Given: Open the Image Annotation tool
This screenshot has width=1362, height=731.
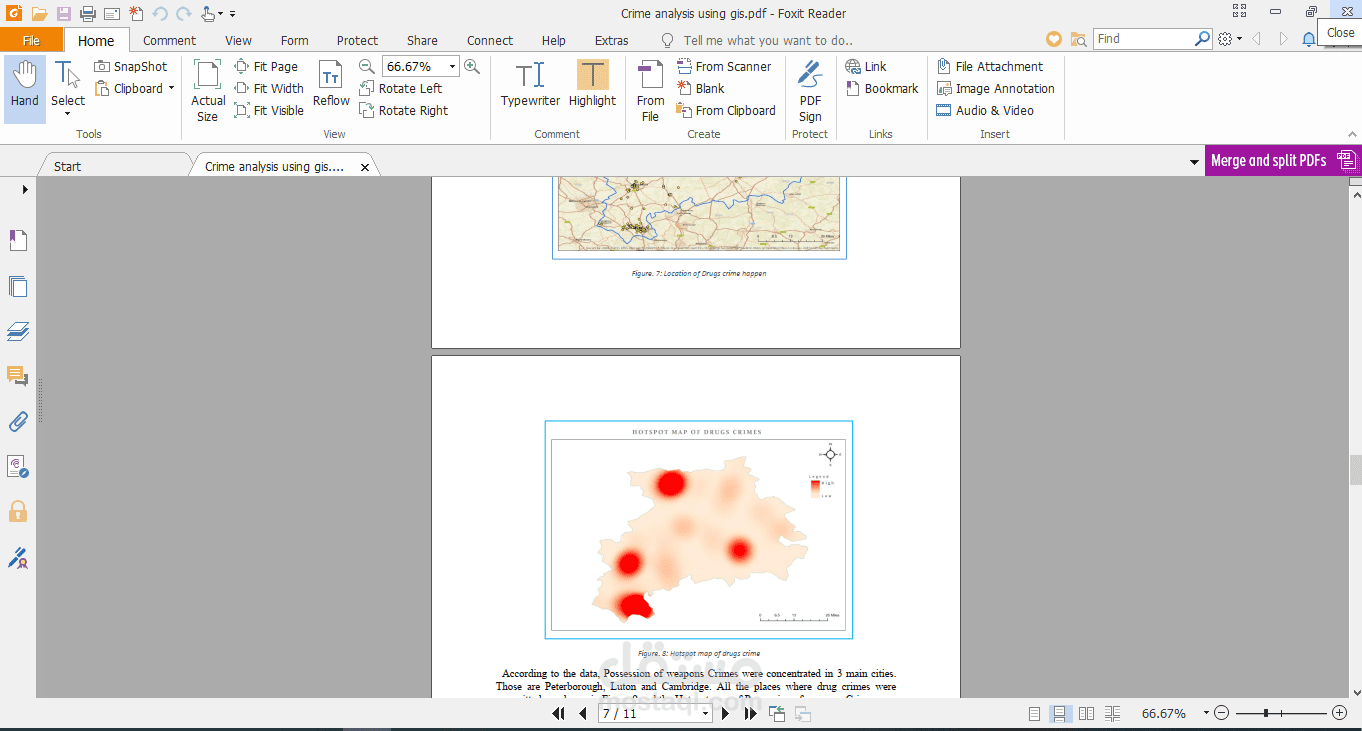Looking at the screenshot, I should [x=995, y=88].
